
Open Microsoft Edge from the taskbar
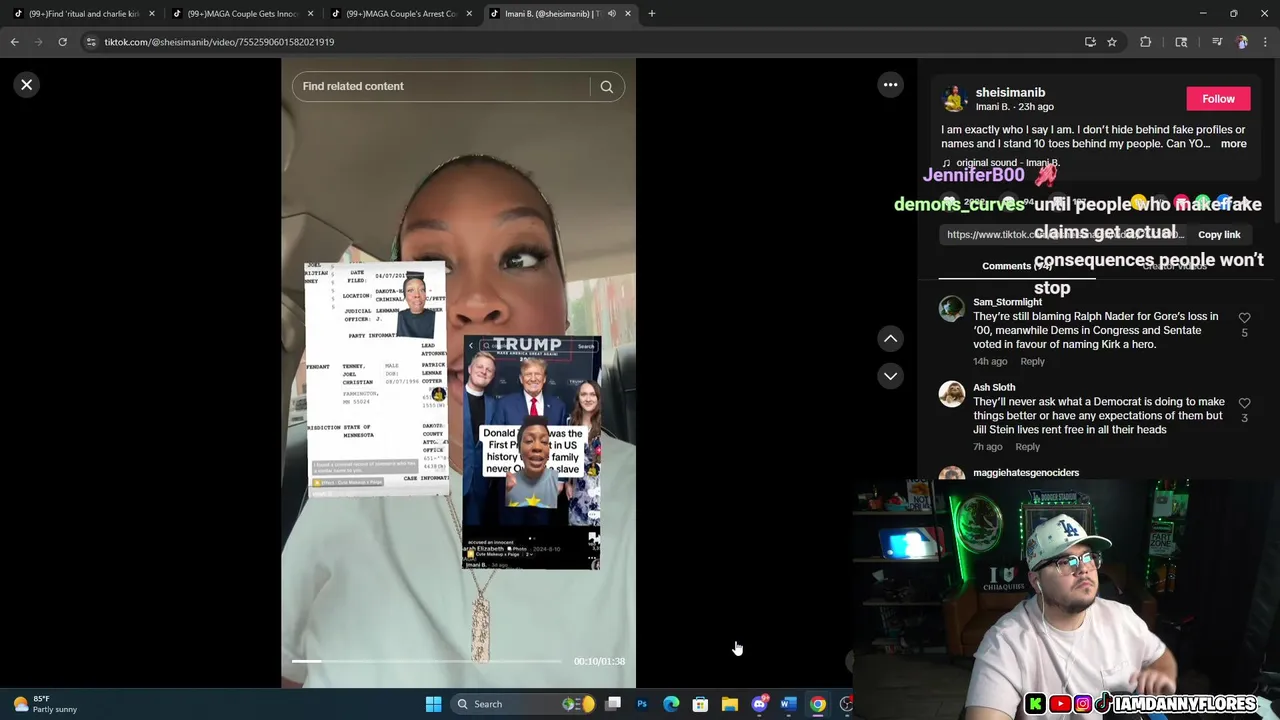(671, 704)
